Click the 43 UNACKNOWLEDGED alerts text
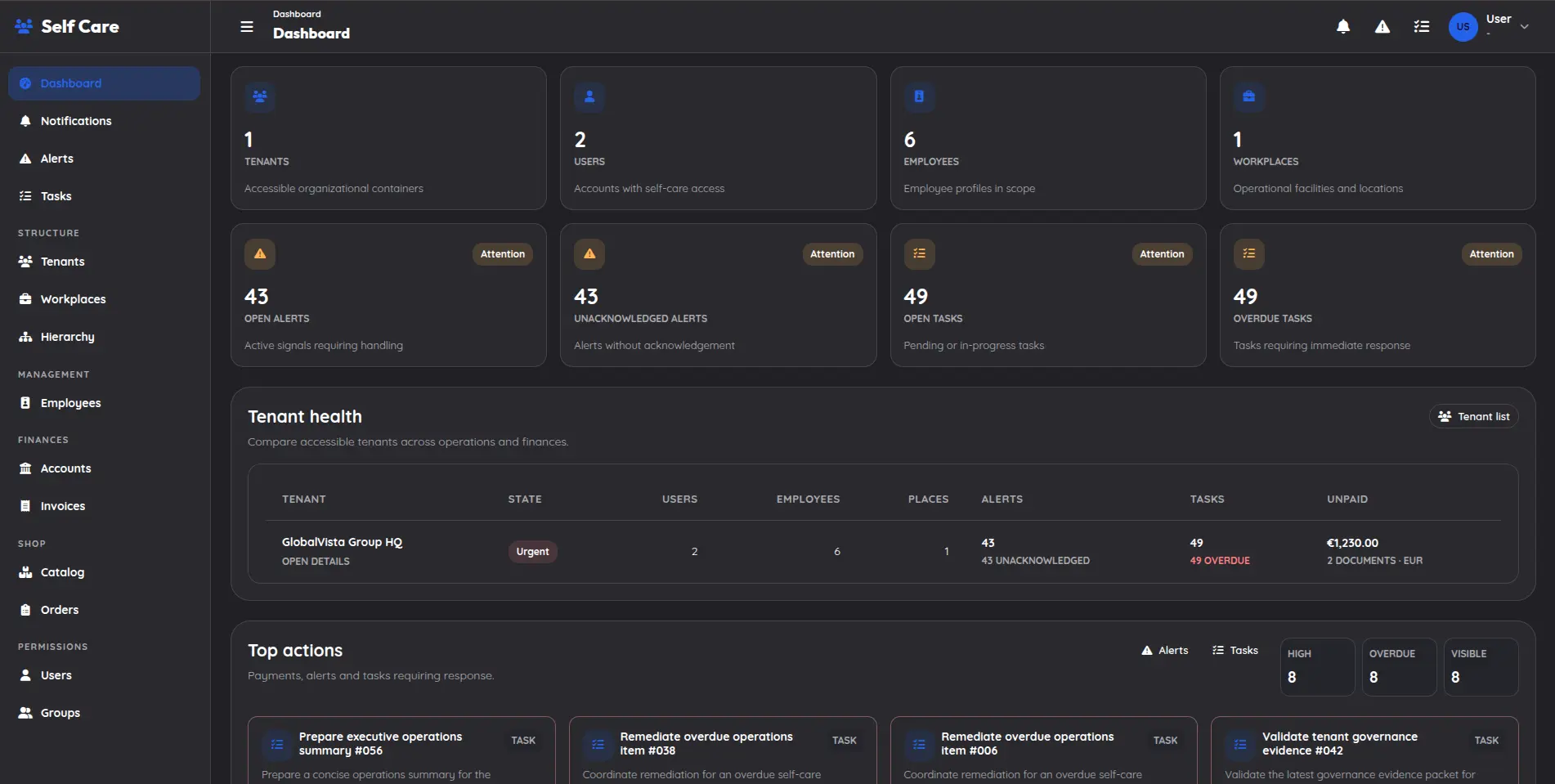This screenshot has width=1555, height=784. [1035, 561]
